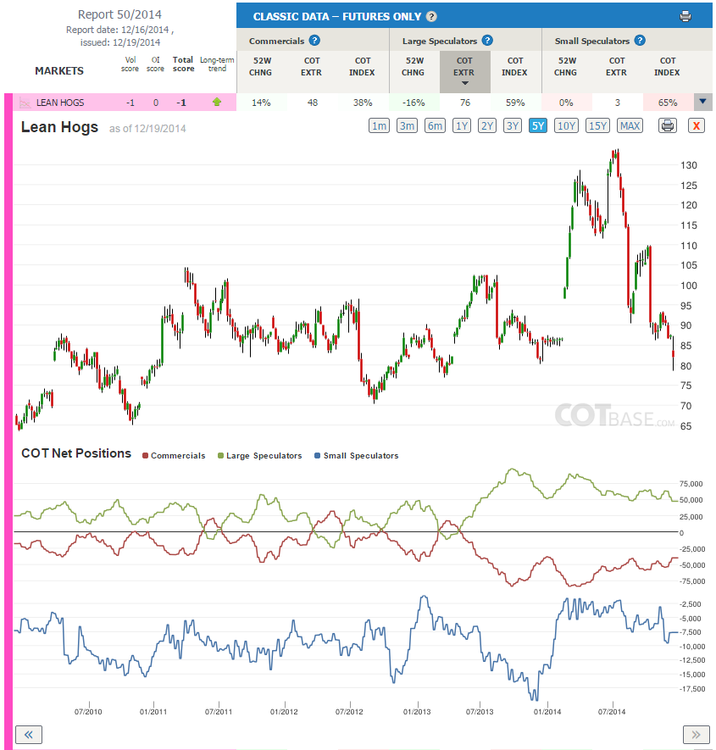The width and height of the screenshot is (716, 750).
Task: Select the LEAN HOGS market row
Action: (124, 102)
